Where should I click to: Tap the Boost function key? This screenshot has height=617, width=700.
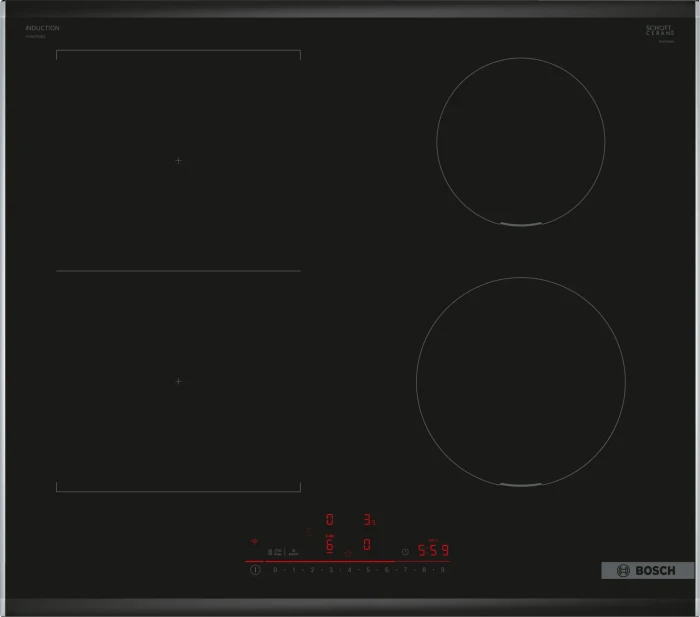click(x=293, y=553)
